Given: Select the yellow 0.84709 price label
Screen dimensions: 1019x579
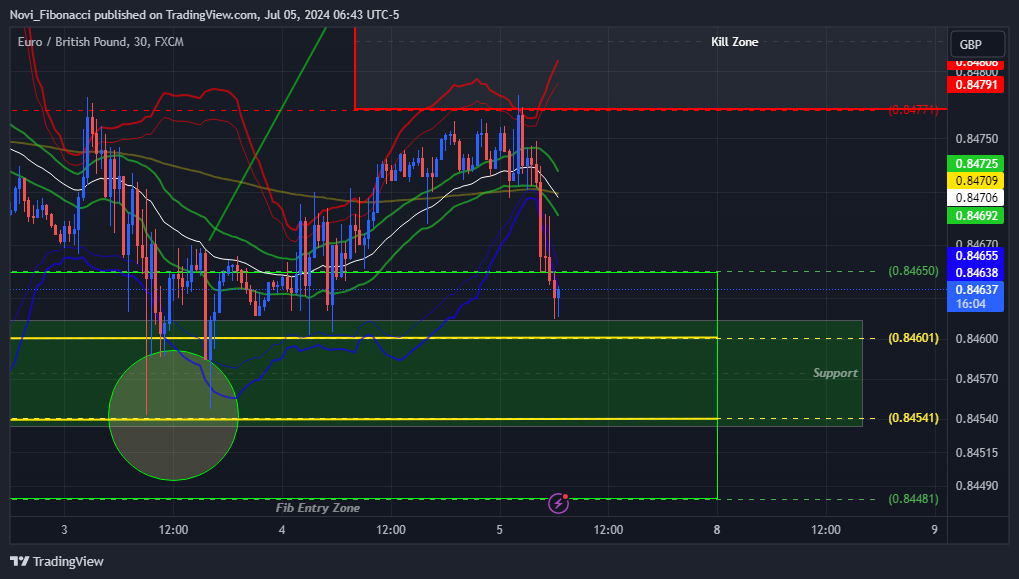Looking at the screenshot, I should coord(975,181).
